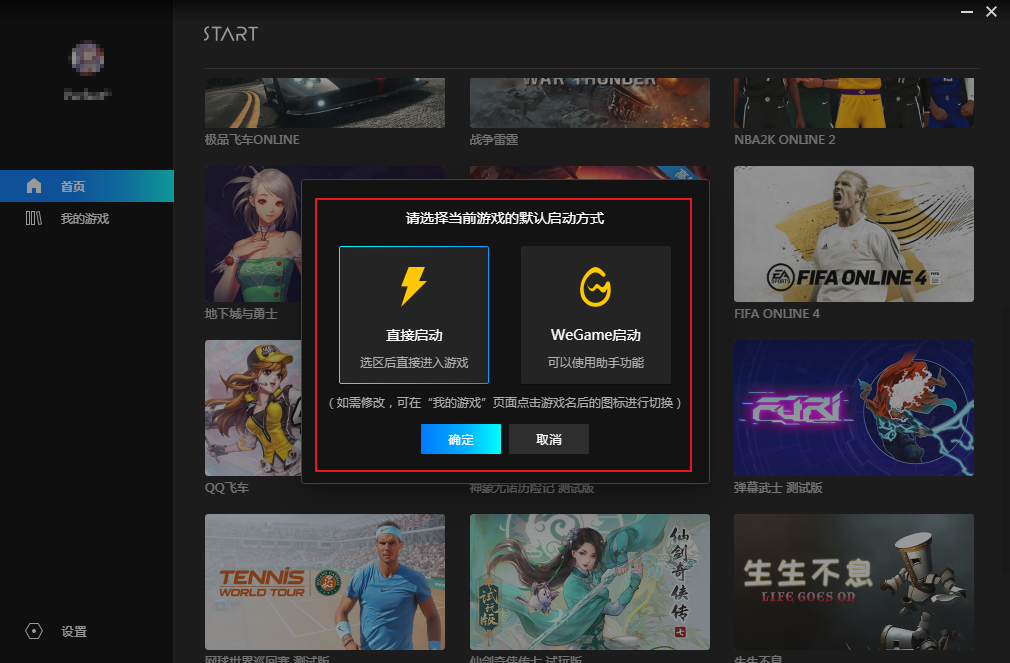Click the yellow lightning bolt icon
The image size is (1010, 663).
click(413, 286)
